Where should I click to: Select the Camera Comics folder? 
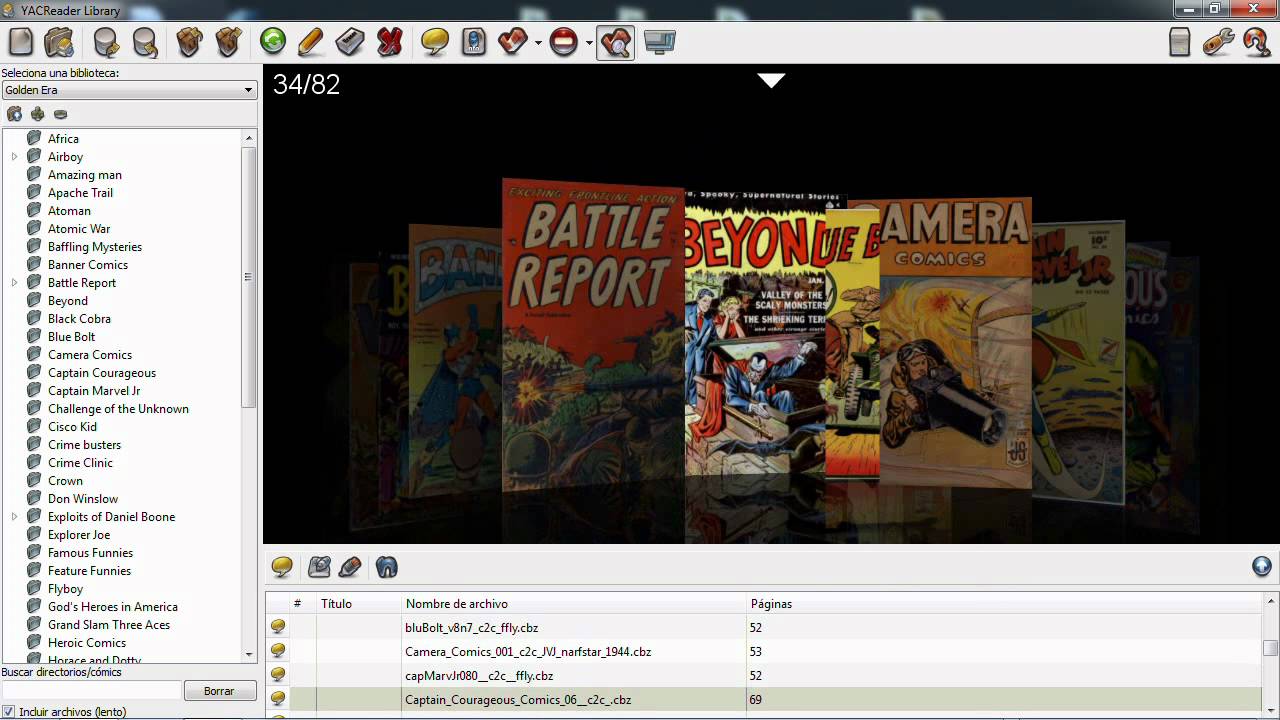pyautogui.click(x=89, y=355)
